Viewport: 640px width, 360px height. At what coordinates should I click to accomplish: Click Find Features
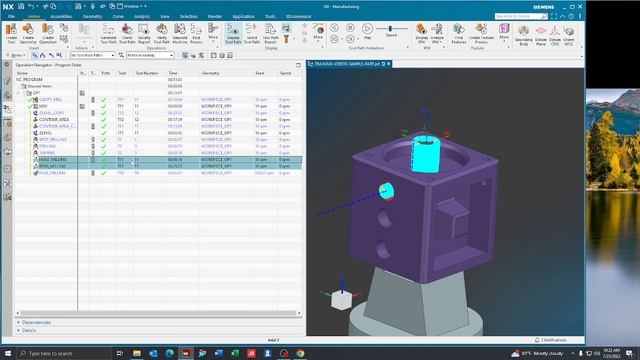tap(459, 33)
